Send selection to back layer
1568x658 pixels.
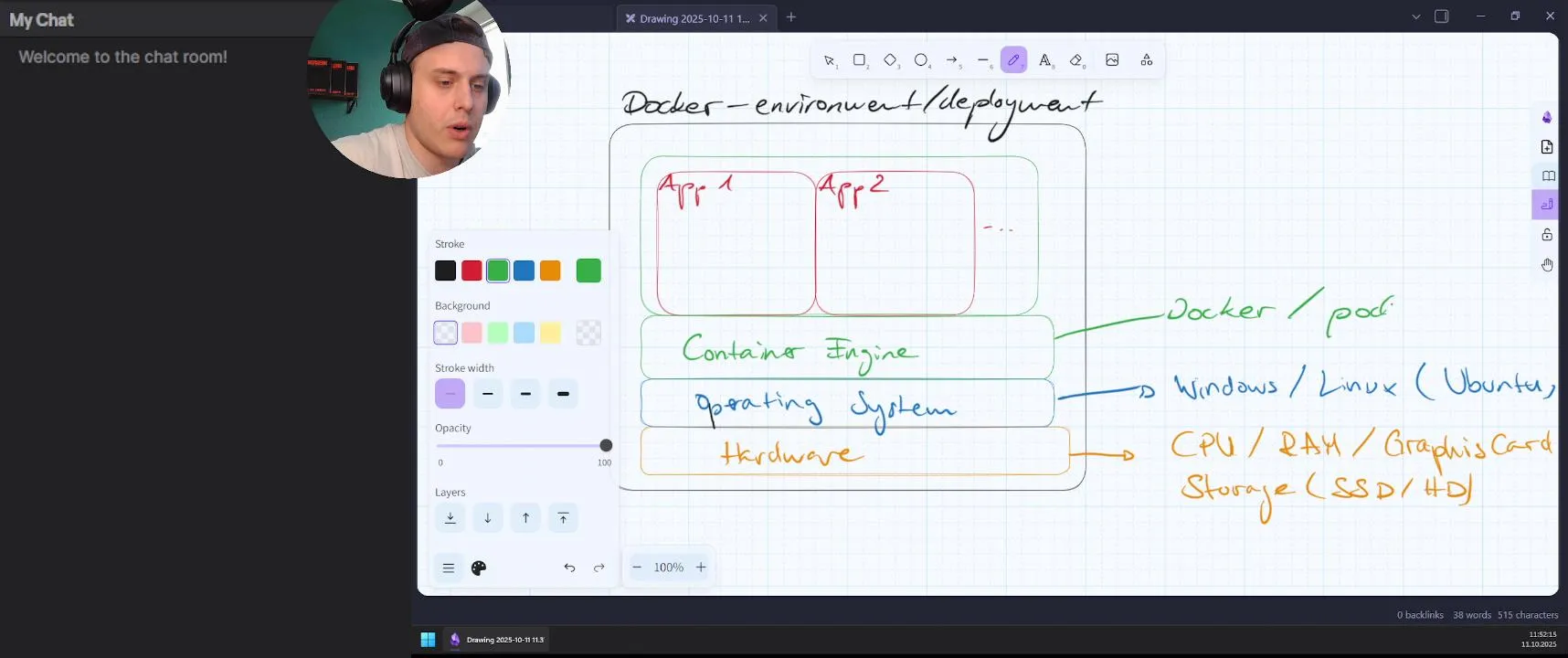click(450, 518)
